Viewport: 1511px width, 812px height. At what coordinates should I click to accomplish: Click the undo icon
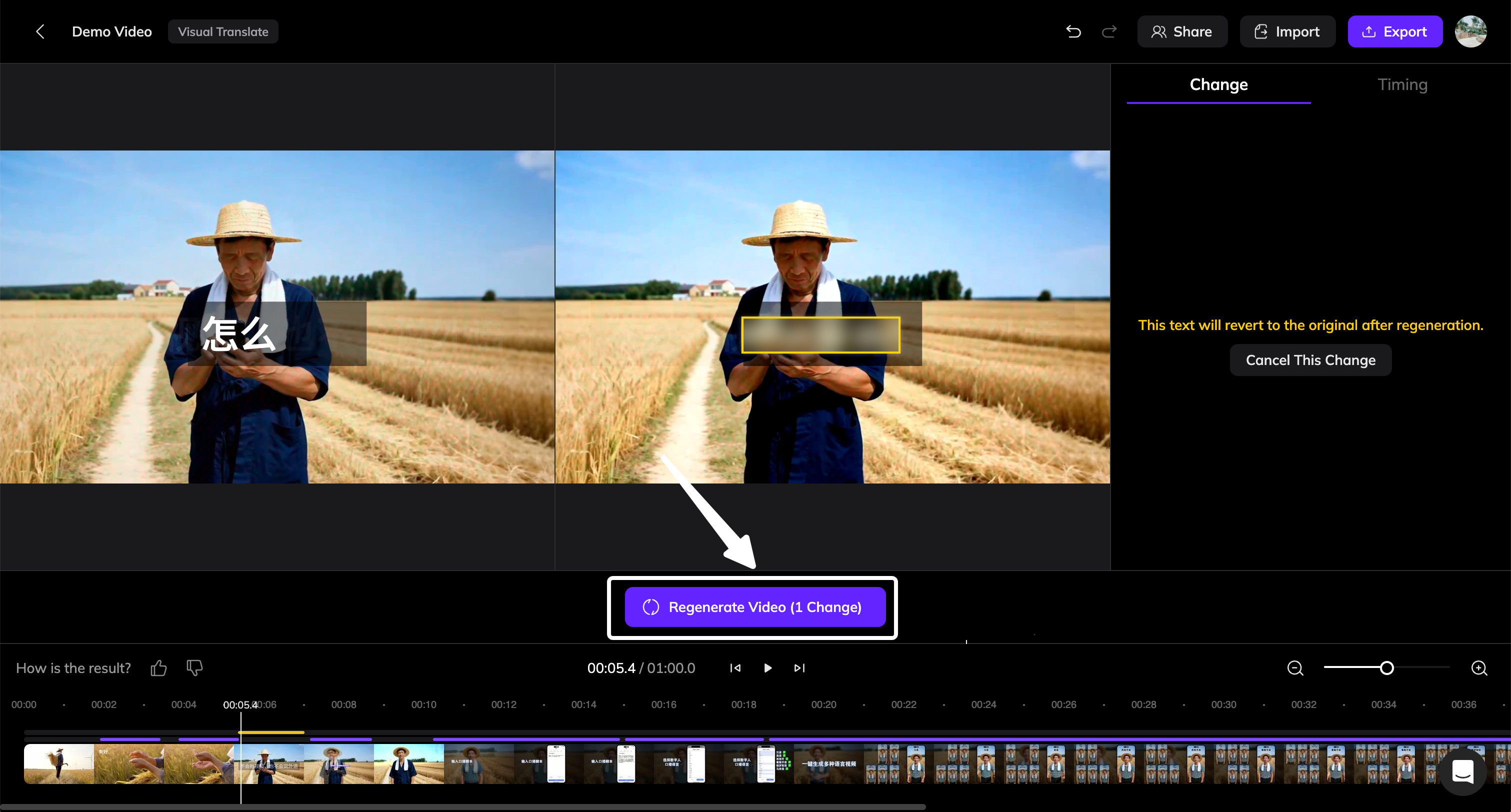(x=1073, y=31)
